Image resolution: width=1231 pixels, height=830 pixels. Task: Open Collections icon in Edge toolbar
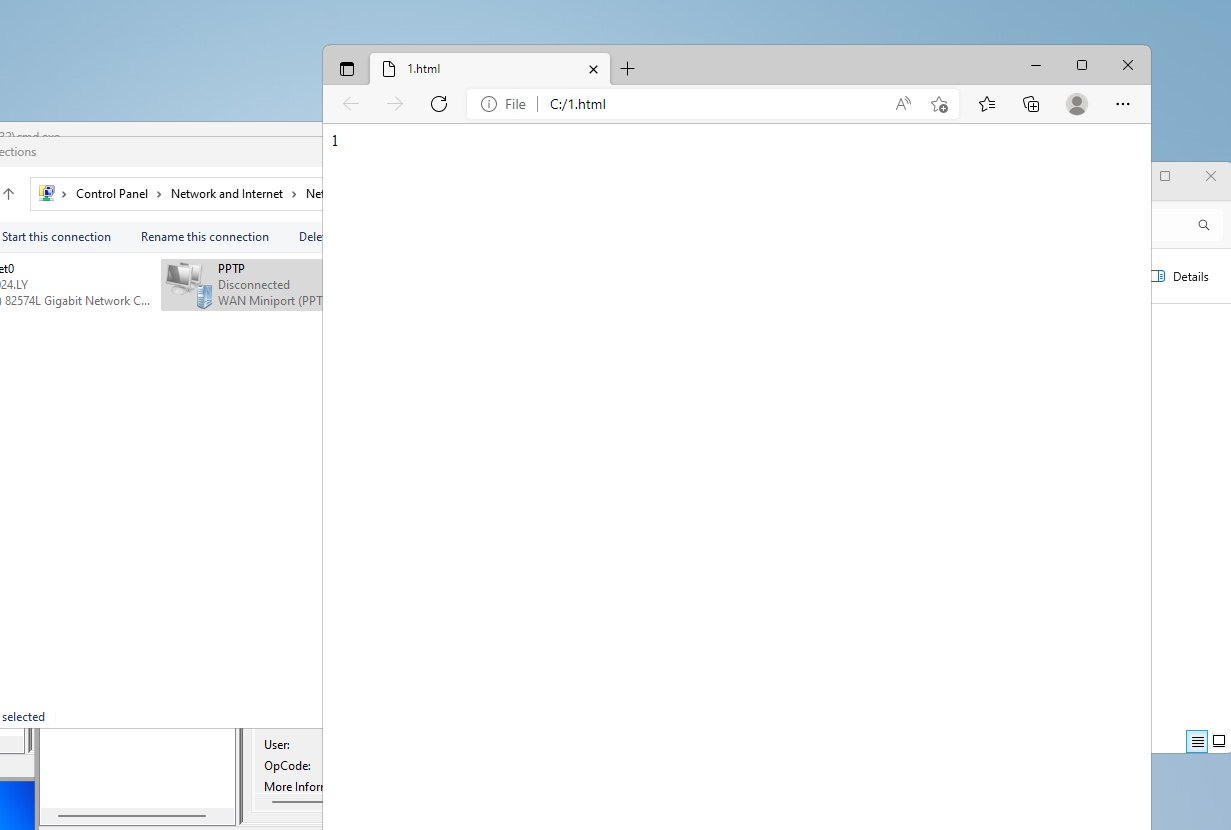[x=1031, y=104]
